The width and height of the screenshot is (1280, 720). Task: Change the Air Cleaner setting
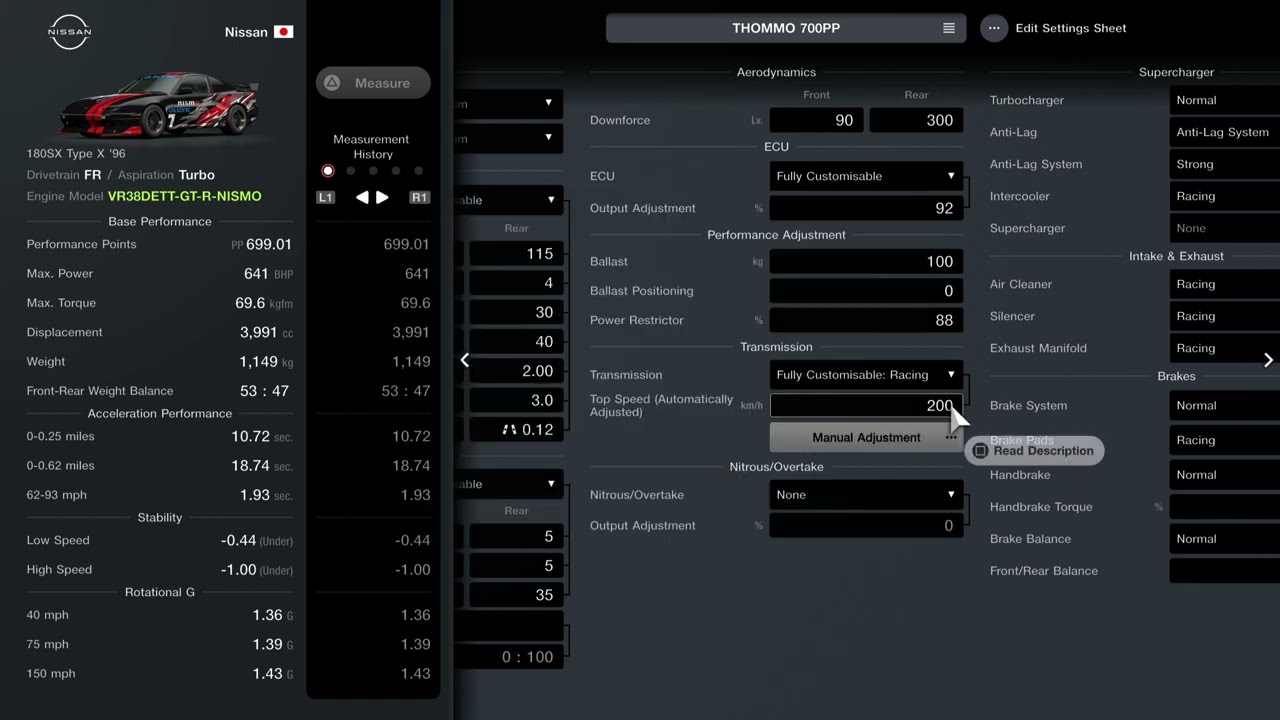1224,284
